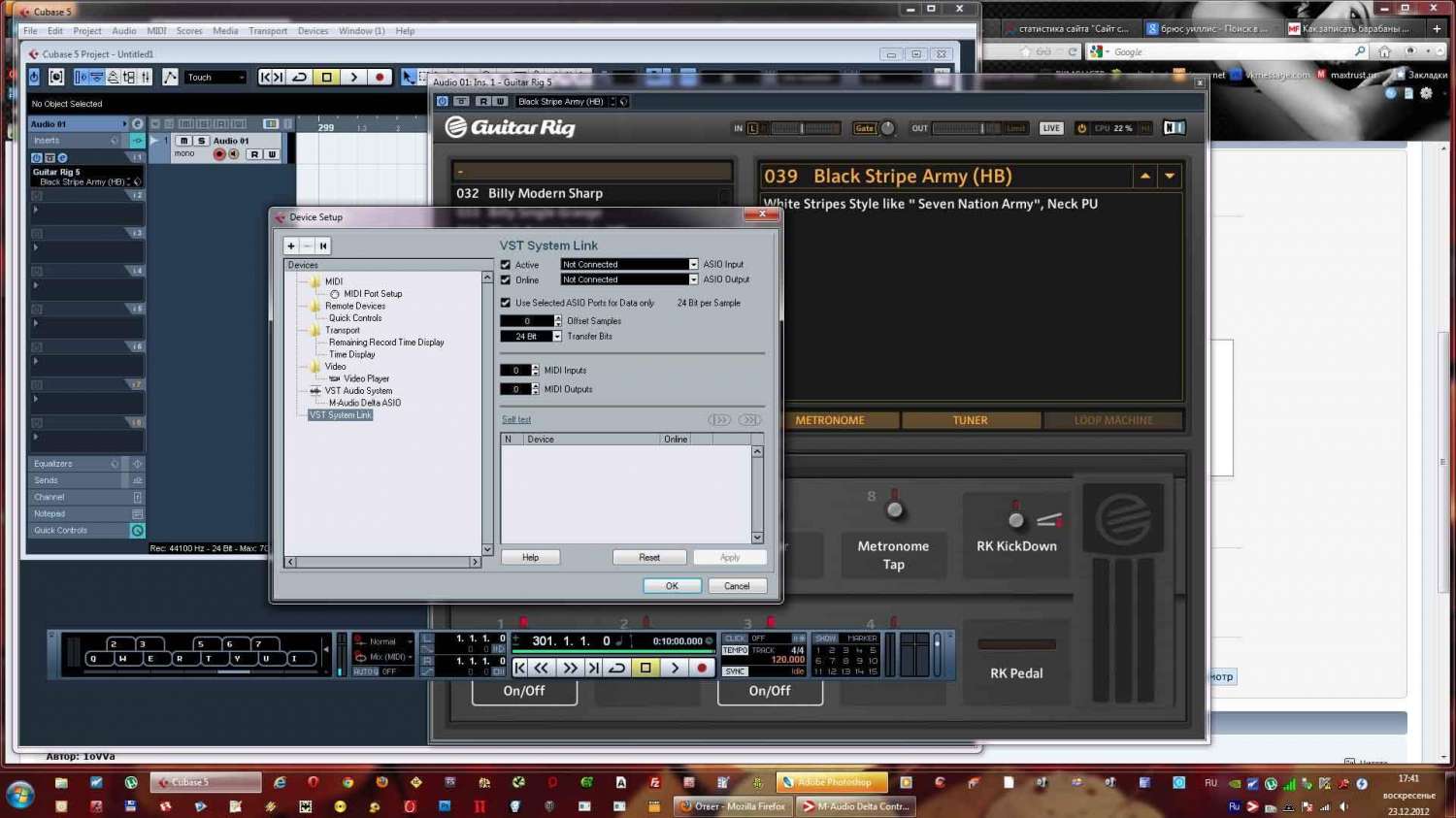Uncheck the Online checkbox
The image size is (1456, 818).
(506, 279)
